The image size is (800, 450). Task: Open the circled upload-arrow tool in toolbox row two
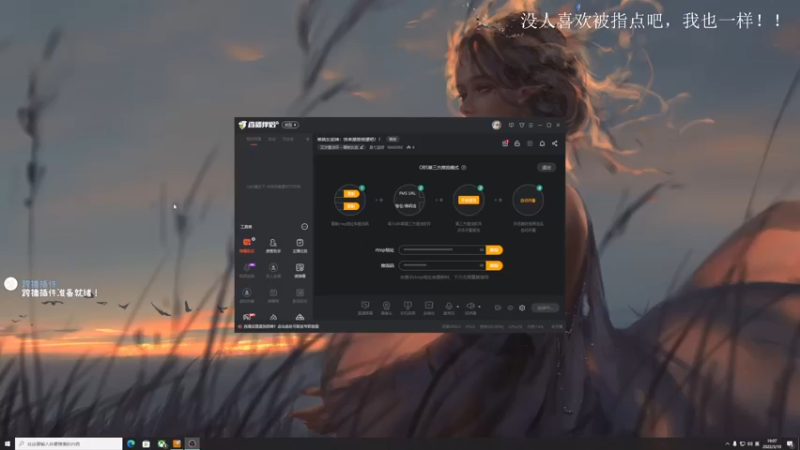point(273,270)
